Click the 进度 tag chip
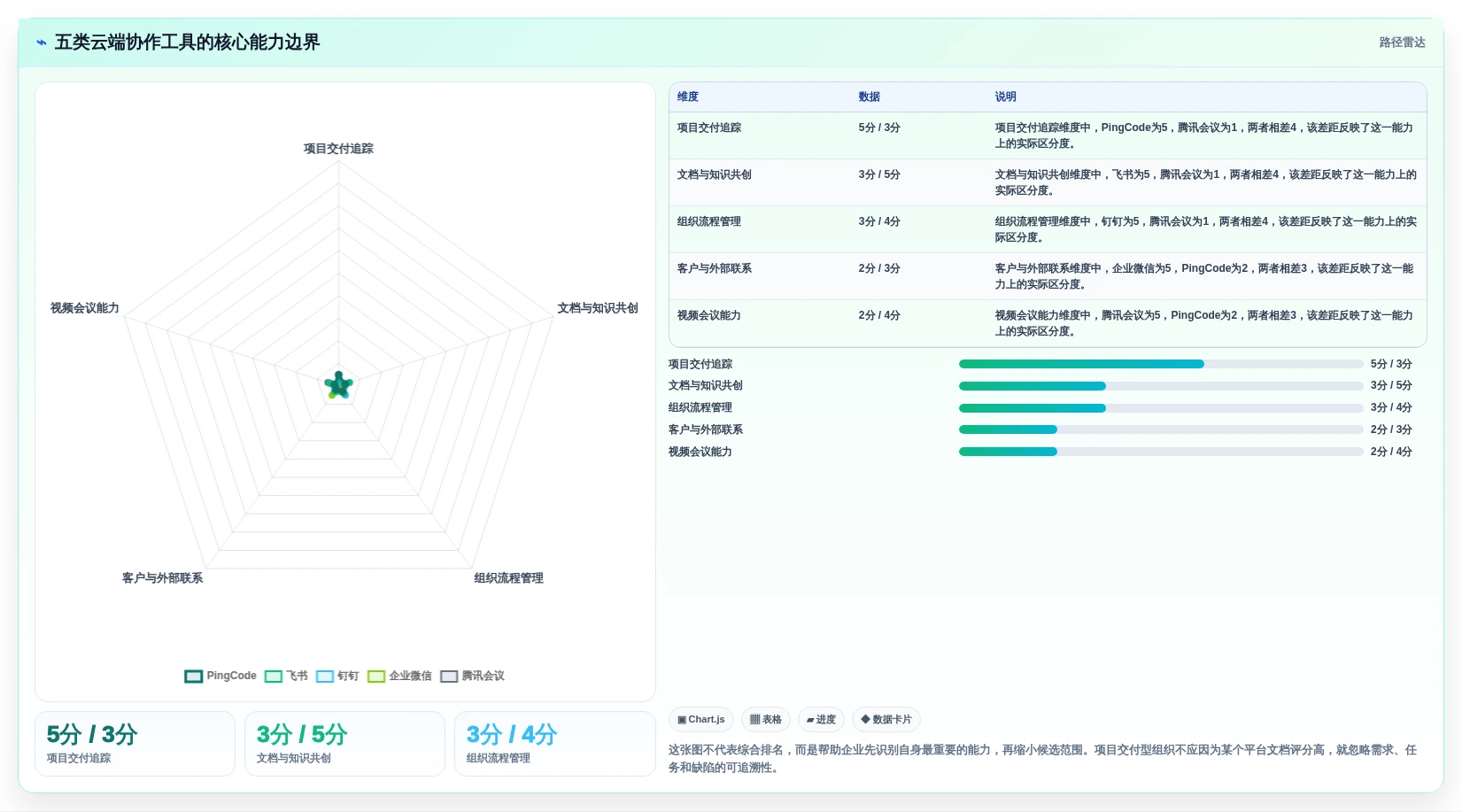This screenshot has height=812, width=1462. point(821,719)
